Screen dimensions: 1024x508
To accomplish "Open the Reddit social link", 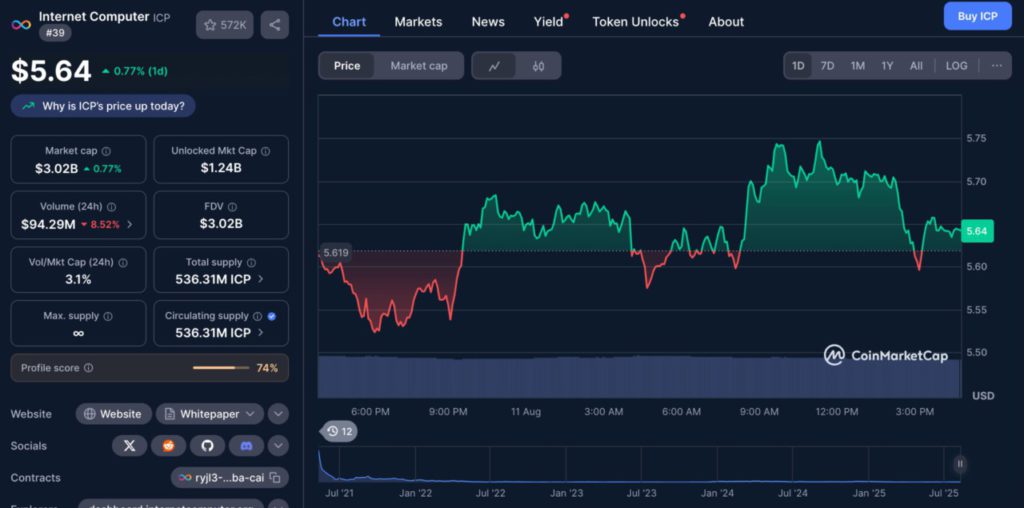I will tap(168, 446).
